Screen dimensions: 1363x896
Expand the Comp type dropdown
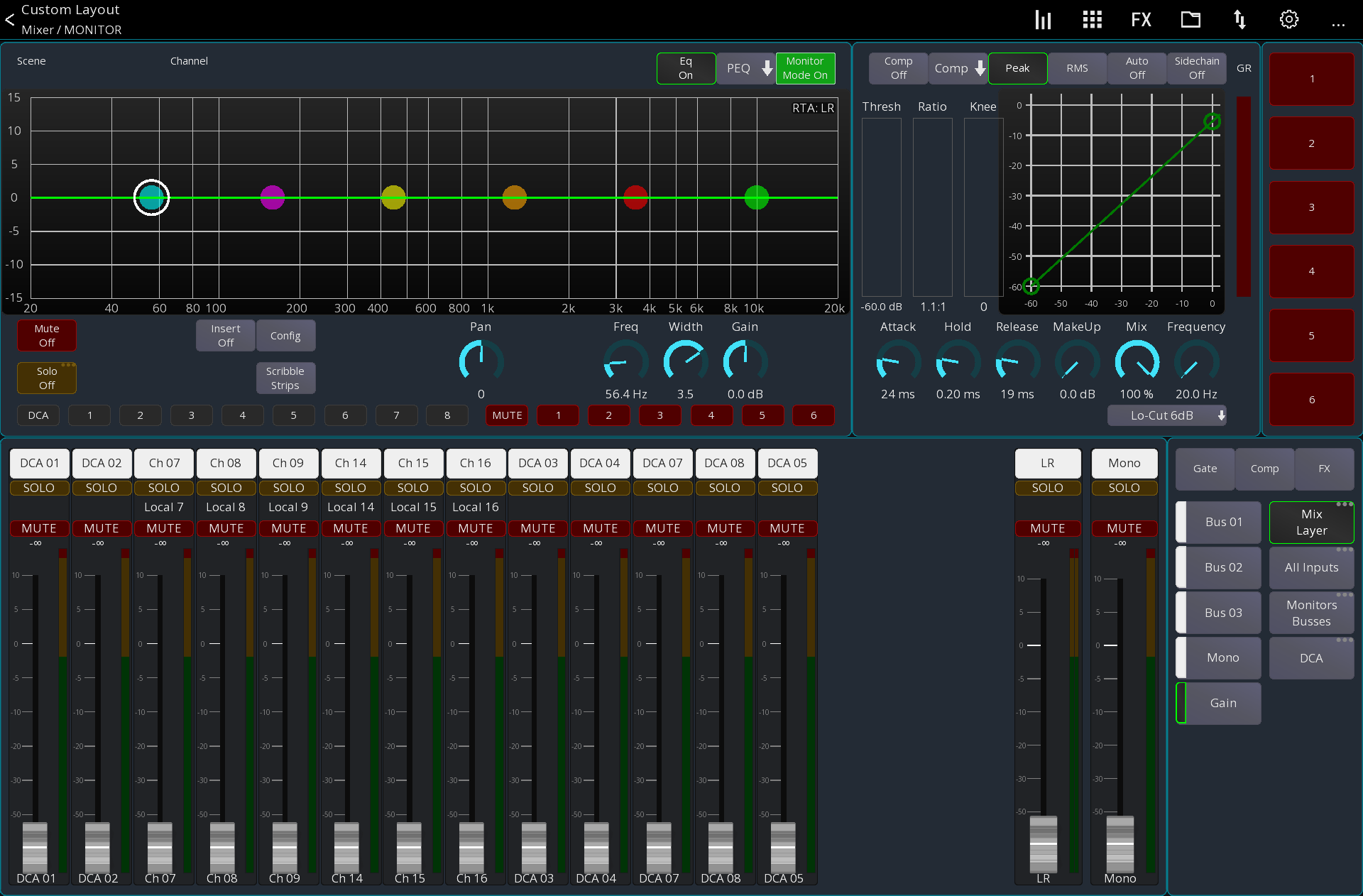coord(958,68)
